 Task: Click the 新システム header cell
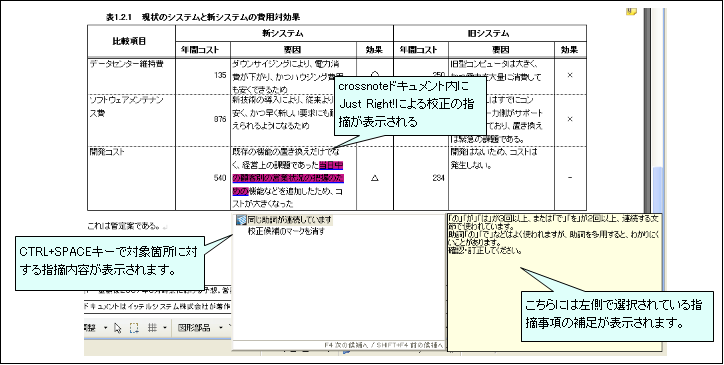[284, 33]
